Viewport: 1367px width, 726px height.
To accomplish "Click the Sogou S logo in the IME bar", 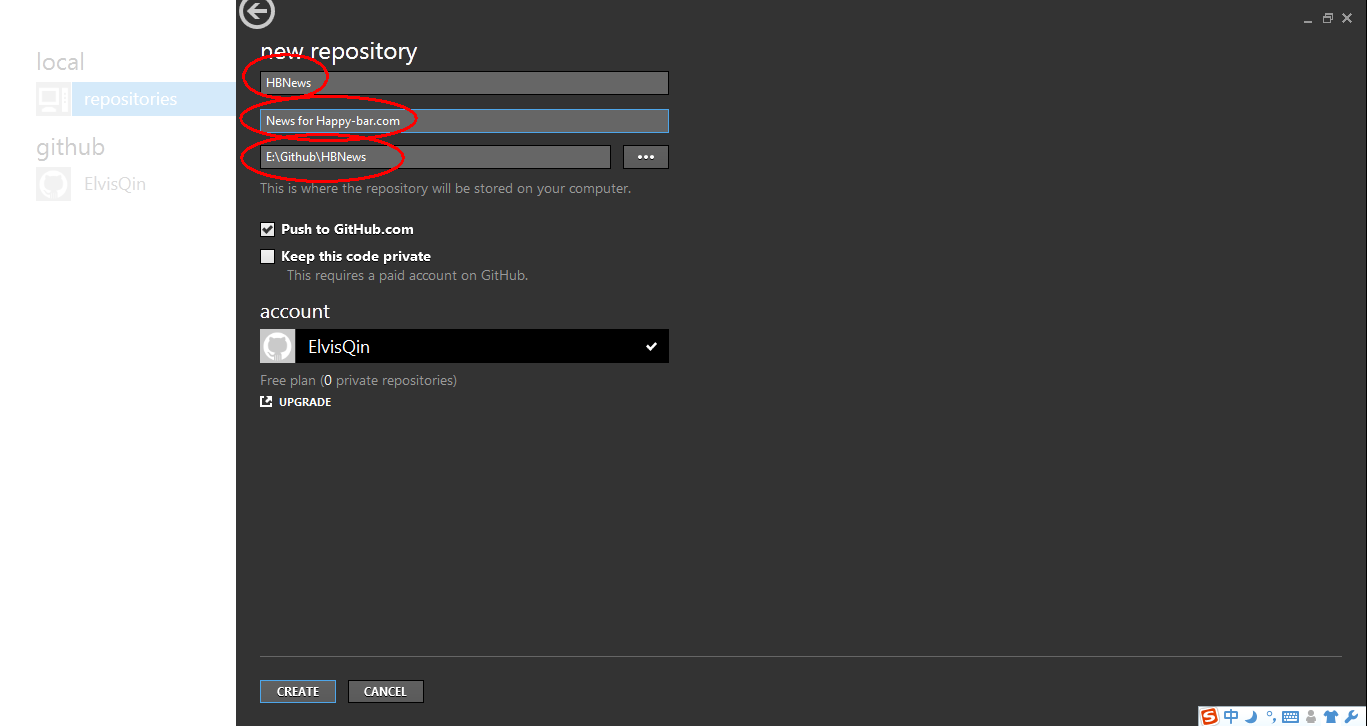I will coord(1209,716).
